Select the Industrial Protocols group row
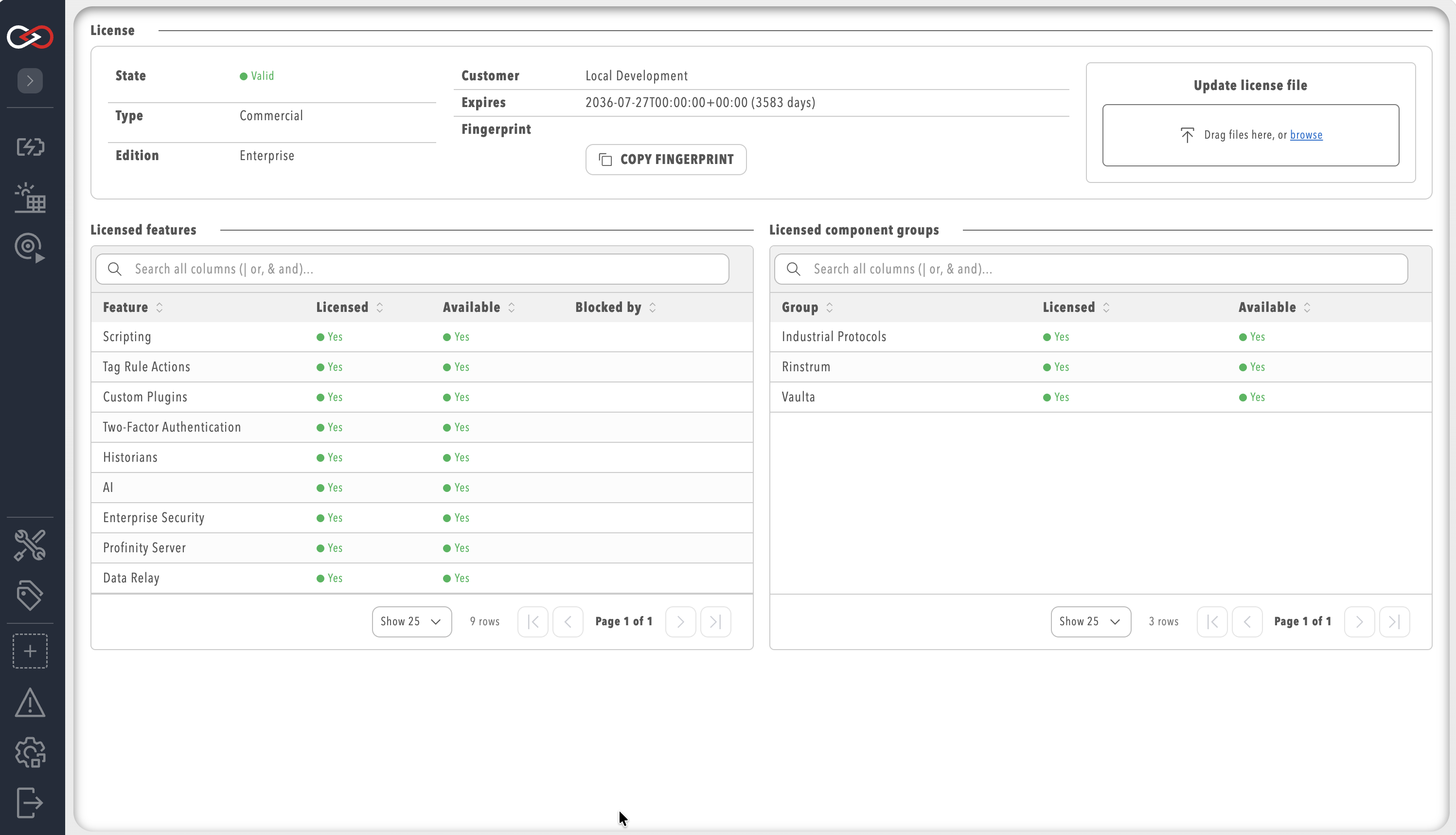1456x835 pixels. click(1100, 337)
